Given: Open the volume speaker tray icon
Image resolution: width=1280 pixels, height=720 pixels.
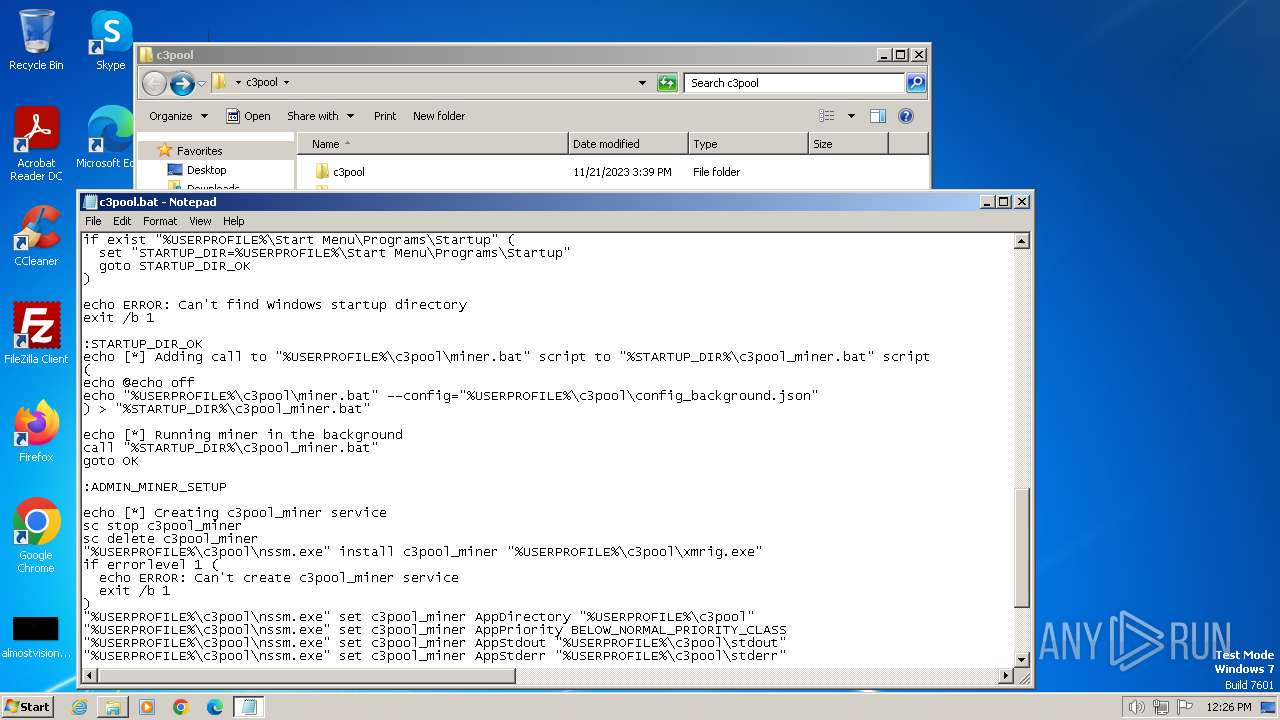Looking at the screenshot, I should [1136, 707].
